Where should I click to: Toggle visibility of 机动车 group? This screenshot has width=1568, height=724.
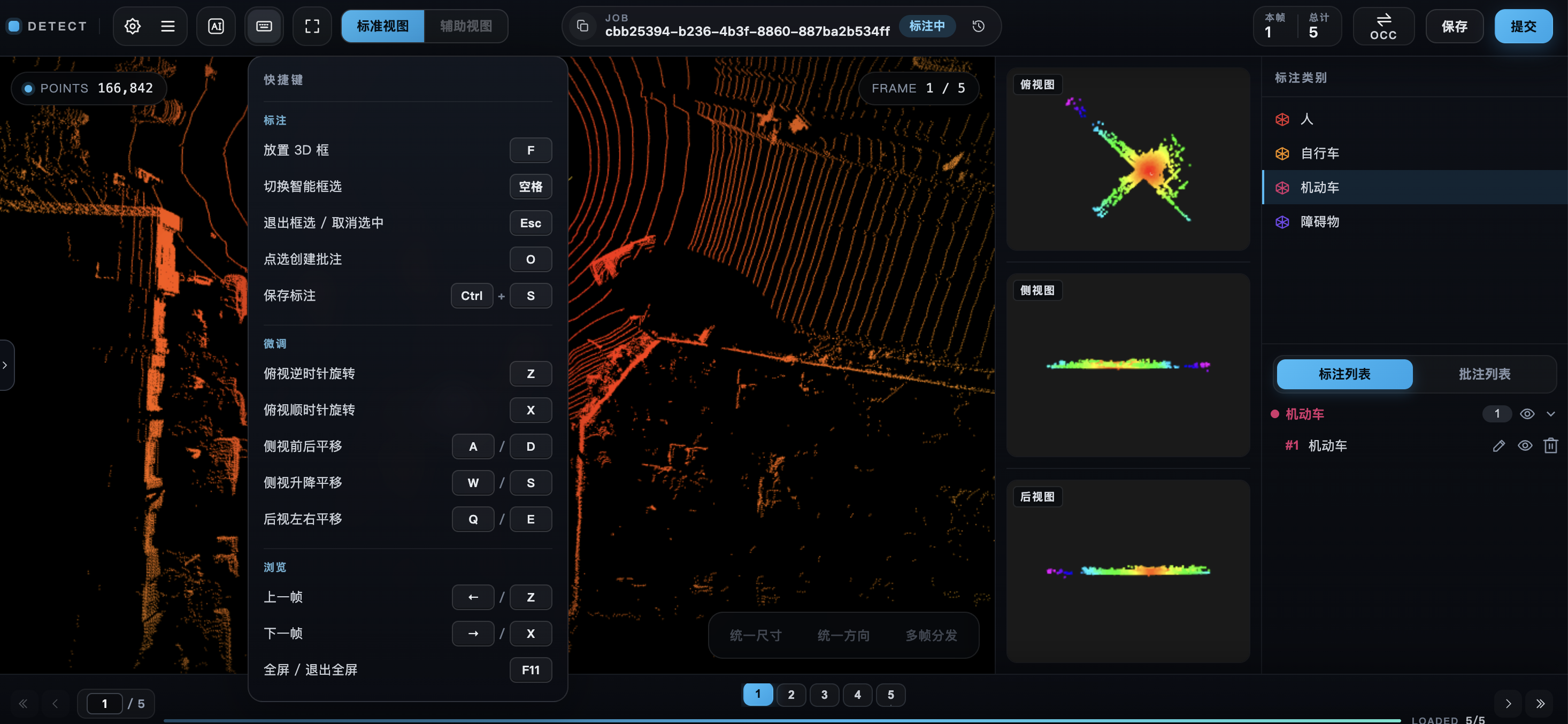point(1527,414)
